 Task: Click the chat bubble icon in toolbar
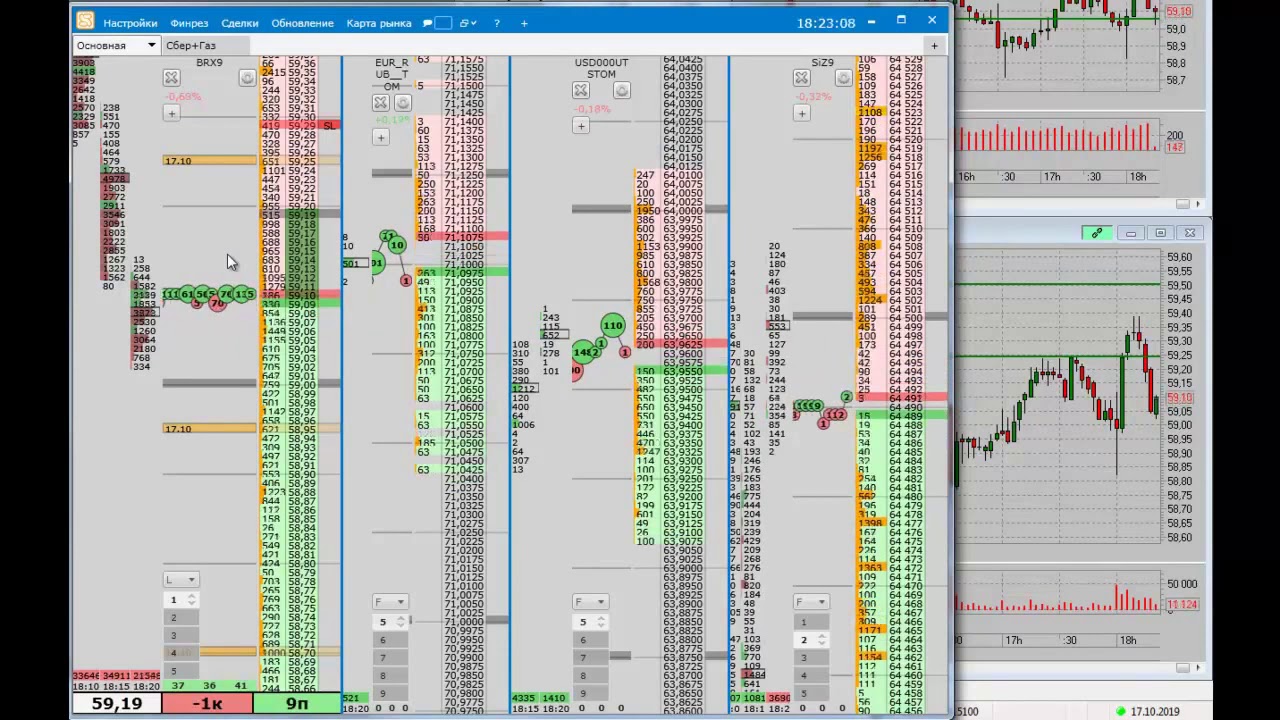(428, 23)
